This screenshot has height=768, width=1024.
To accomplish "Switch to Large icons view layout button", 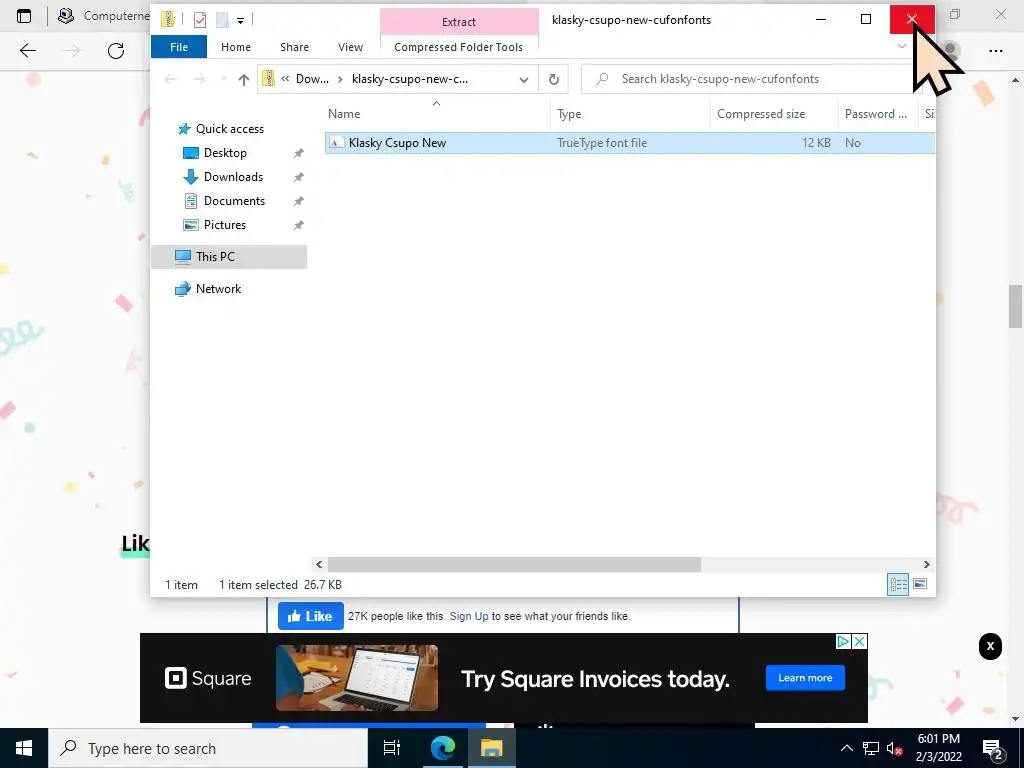I will click(x=920, y=584).
